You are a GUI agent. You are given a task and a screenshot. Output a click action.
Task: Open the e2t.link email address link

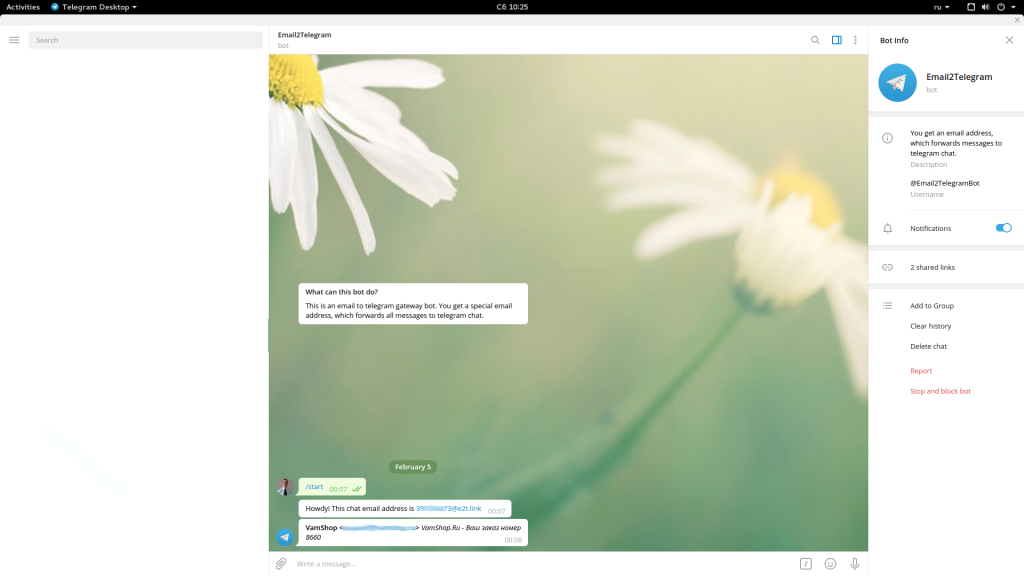(449, 508)
